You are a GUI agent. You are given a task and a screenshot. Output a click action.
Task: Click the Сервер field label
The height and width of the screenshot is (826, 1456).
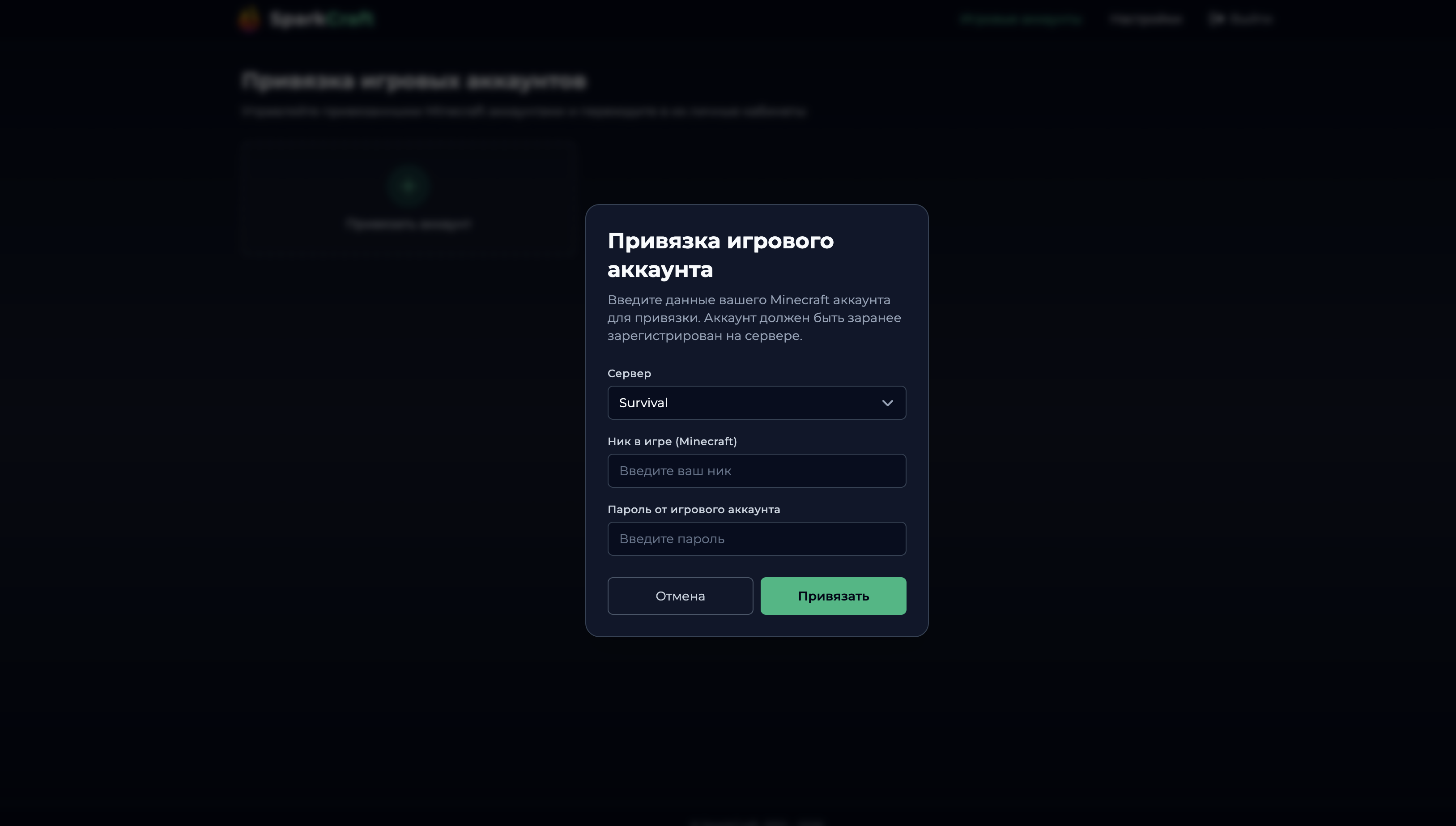coord(629,374)
